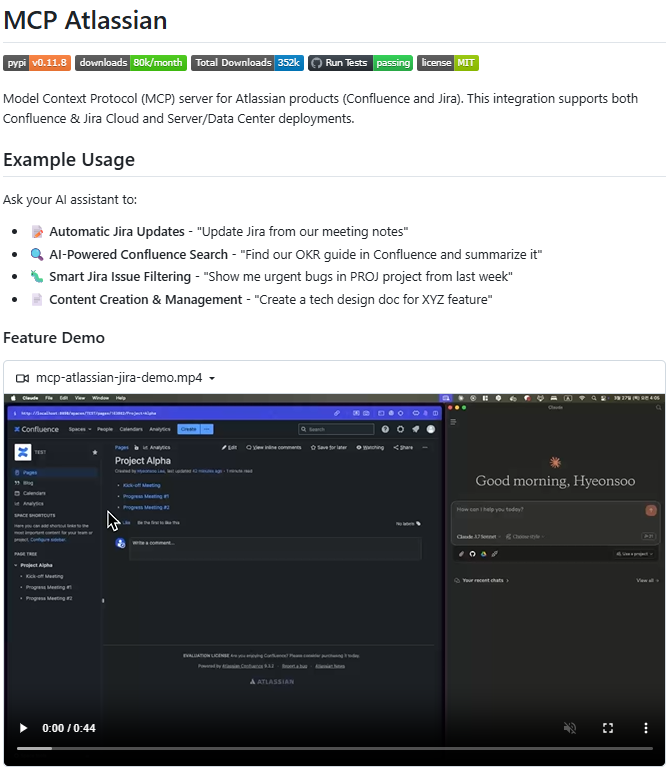This screenshot has width=671, height=770.
Task: Click the Claude send arrow button
Action: tap(651, 510)
